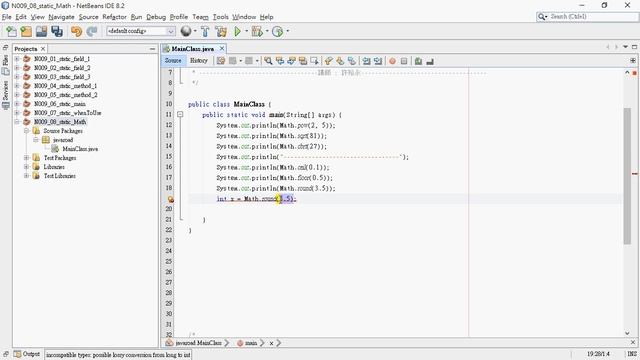Open the Debug menu
The image size is (640, 360).
pyautogui.click(x=156, y=17)
